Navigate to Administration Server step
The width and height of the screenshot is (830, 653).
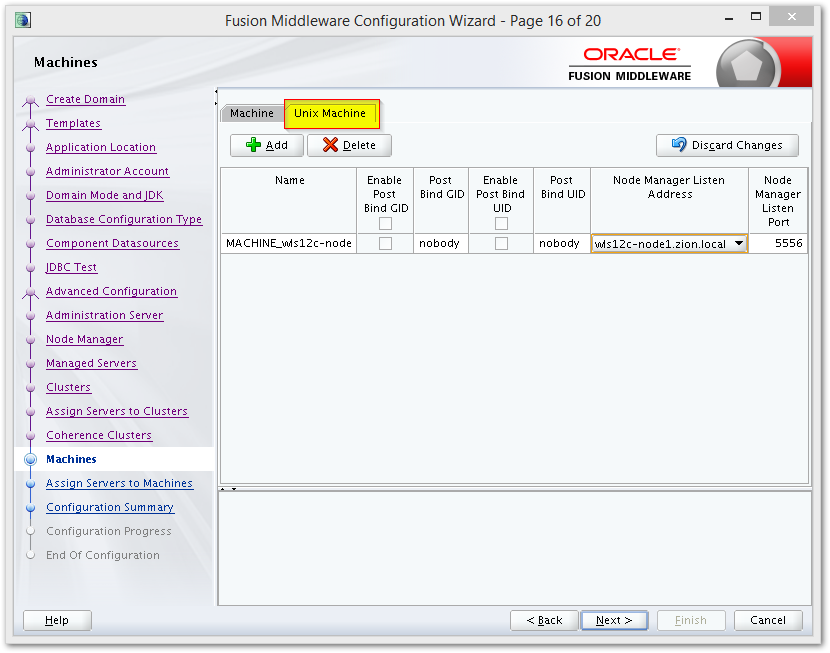pyautogui.click(x=104, y=315)
